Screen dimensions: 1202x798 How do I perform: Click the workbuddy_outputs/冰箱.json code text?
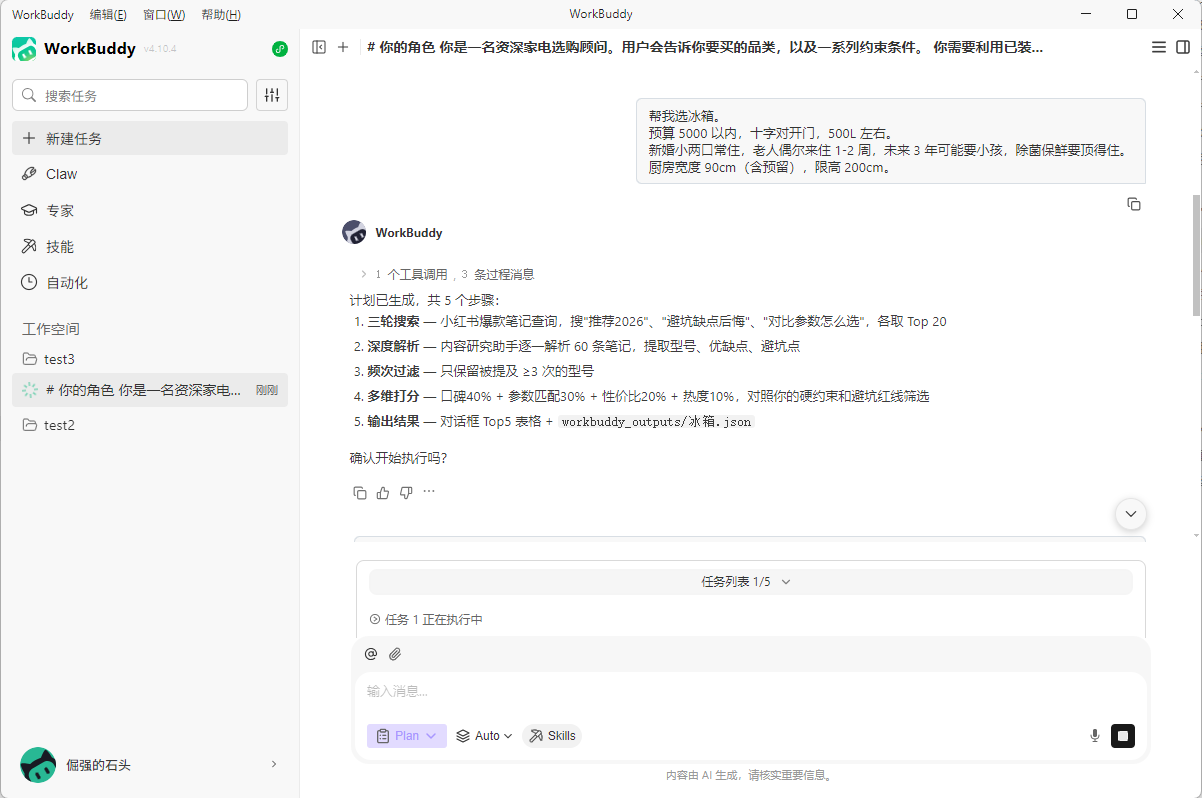[656, 422]
